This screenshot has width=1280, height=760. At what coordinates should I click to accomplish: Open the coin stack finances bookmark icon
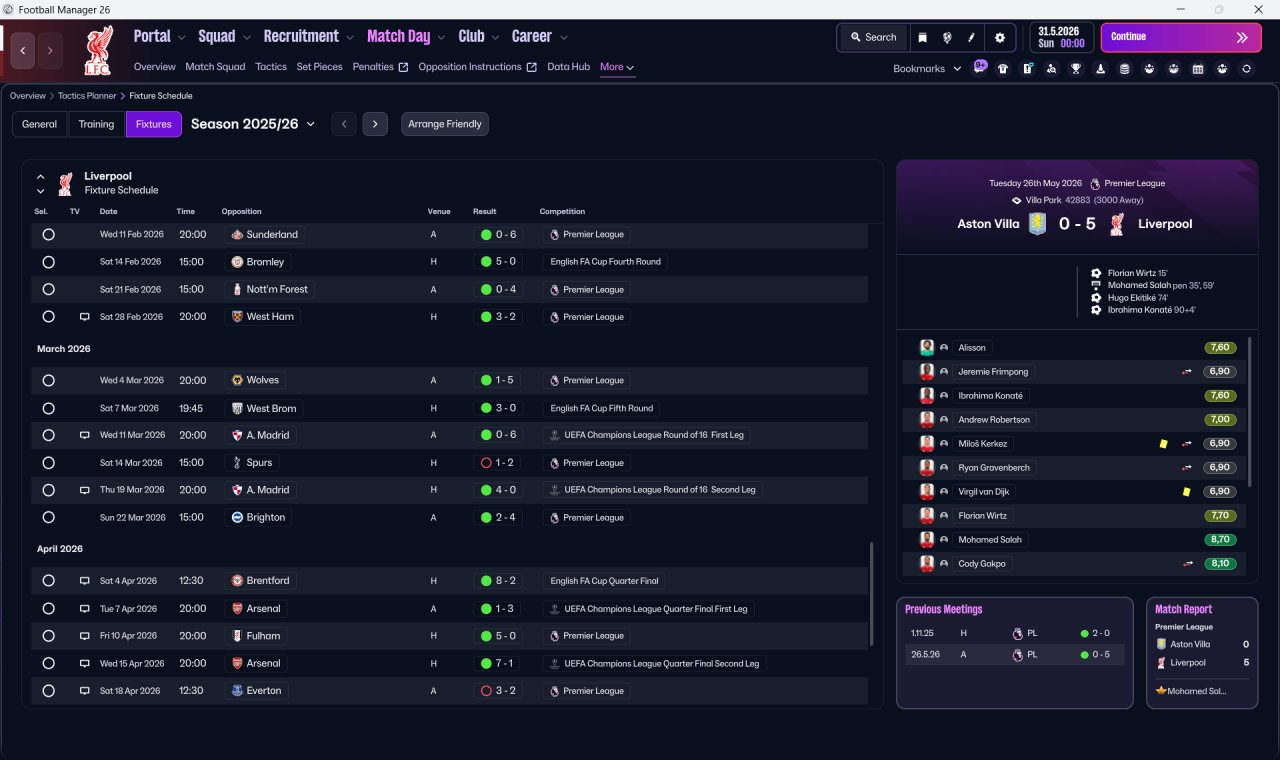1124,69
